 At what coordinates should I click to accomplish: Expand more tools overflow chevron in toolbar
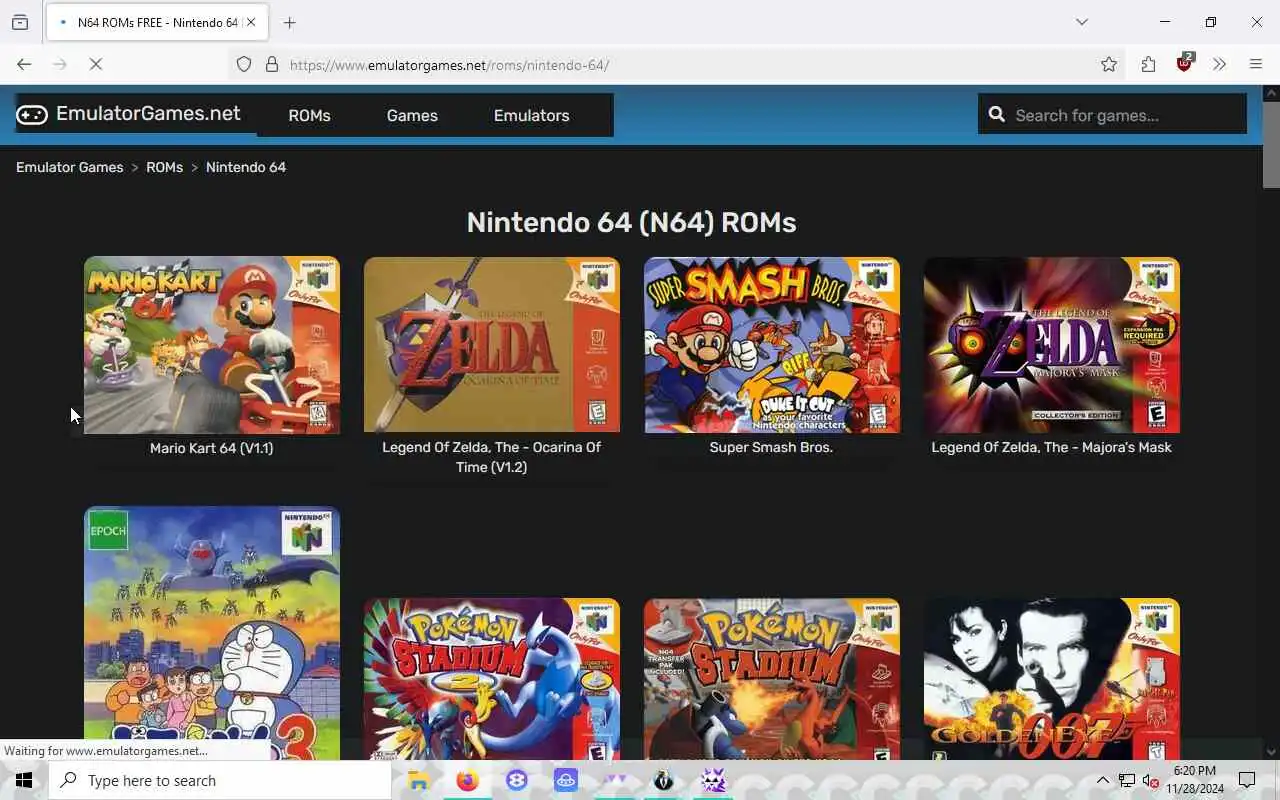pos(1219,65)
